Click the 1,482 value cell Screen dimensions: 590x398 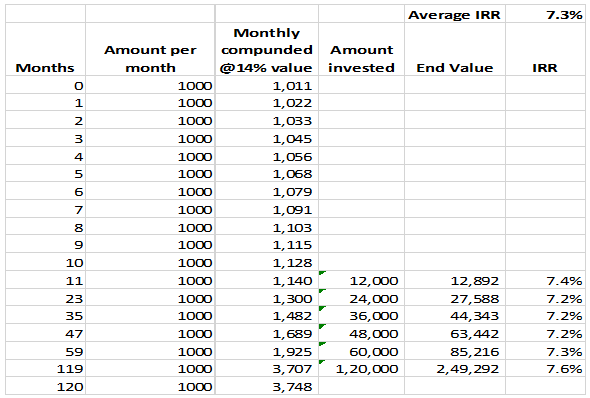pyautogui.click(x=267, y=315)
